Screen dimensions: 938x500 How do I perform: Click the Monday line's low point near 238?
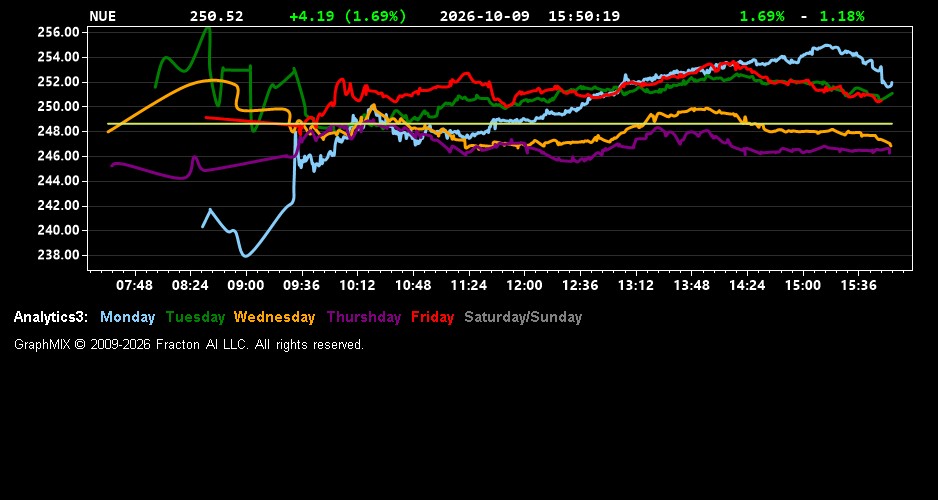coord(245,255)
